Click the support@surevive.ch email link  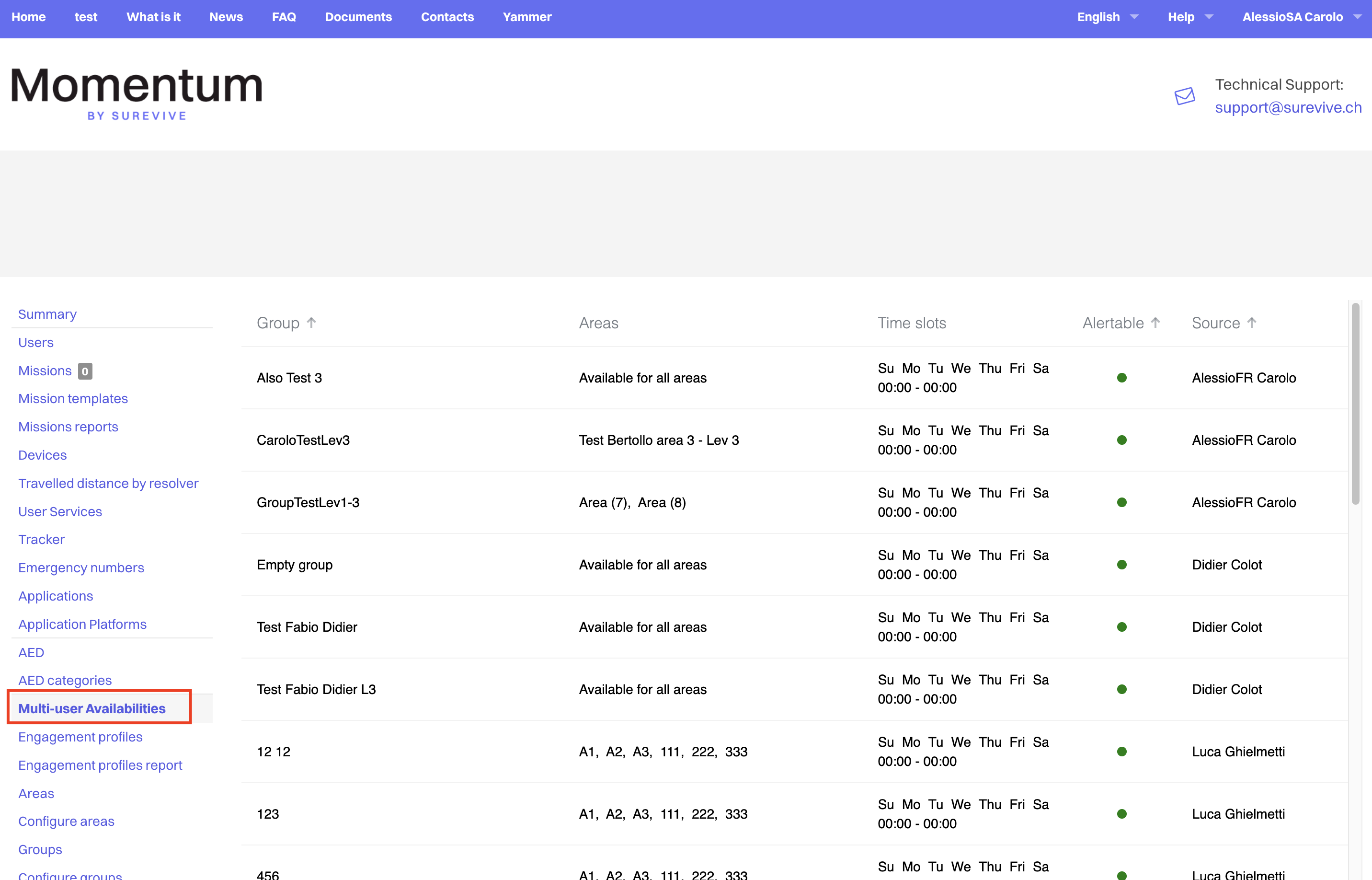tap(1288, 107)
